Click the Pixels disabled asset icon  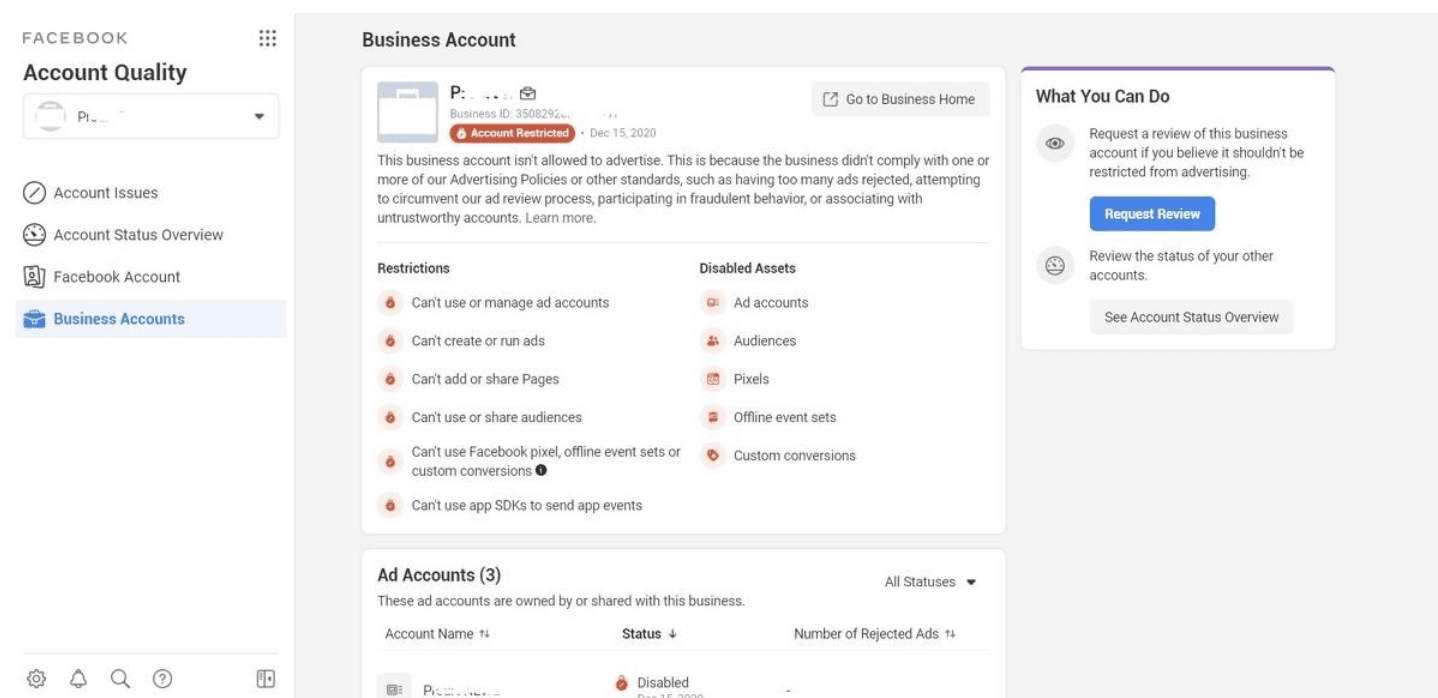click(713, 379)
